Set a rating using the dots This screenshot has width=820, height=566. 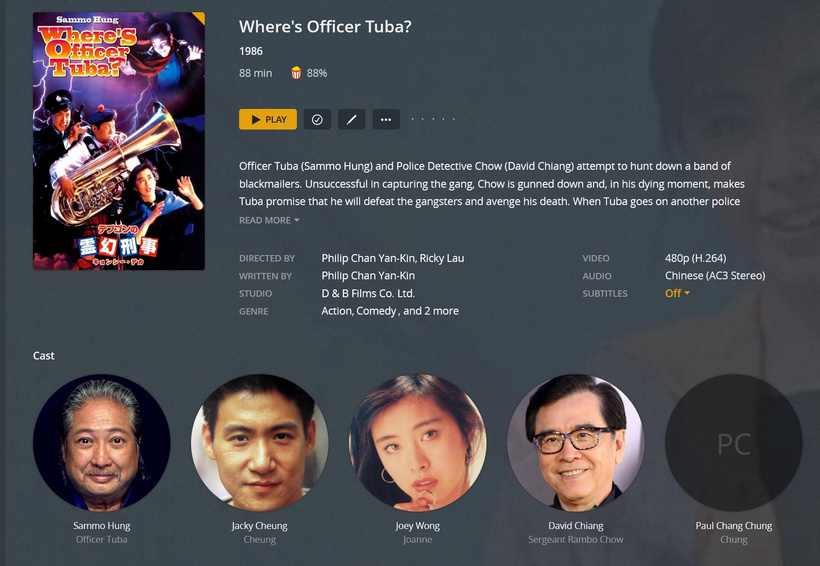[433, 119]
